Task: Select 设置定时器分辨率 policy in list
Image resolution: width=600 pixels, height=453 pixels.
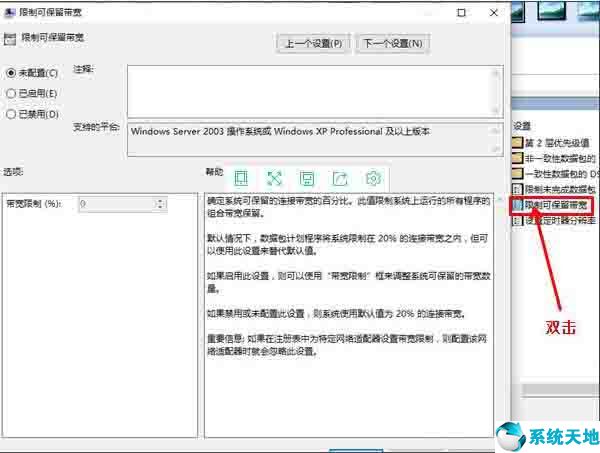Action: pos(560,221)
